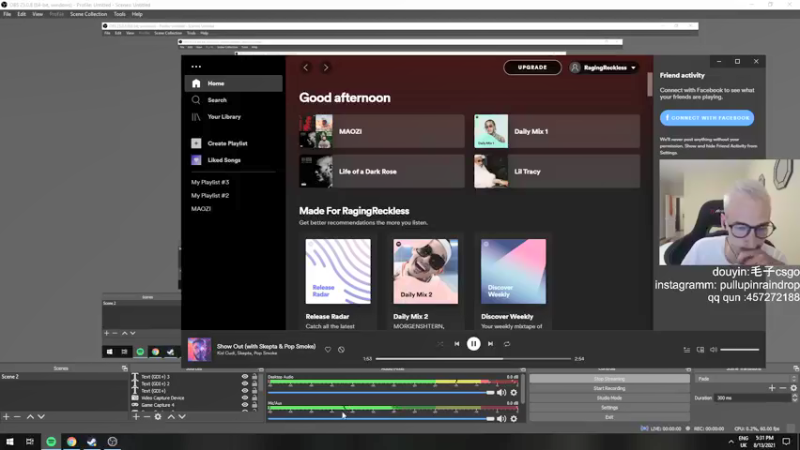The height and width of the screenshot is (450, 800).
Task: Open the Daily Mix 2 playlist cover
Action: click(426, 271)
